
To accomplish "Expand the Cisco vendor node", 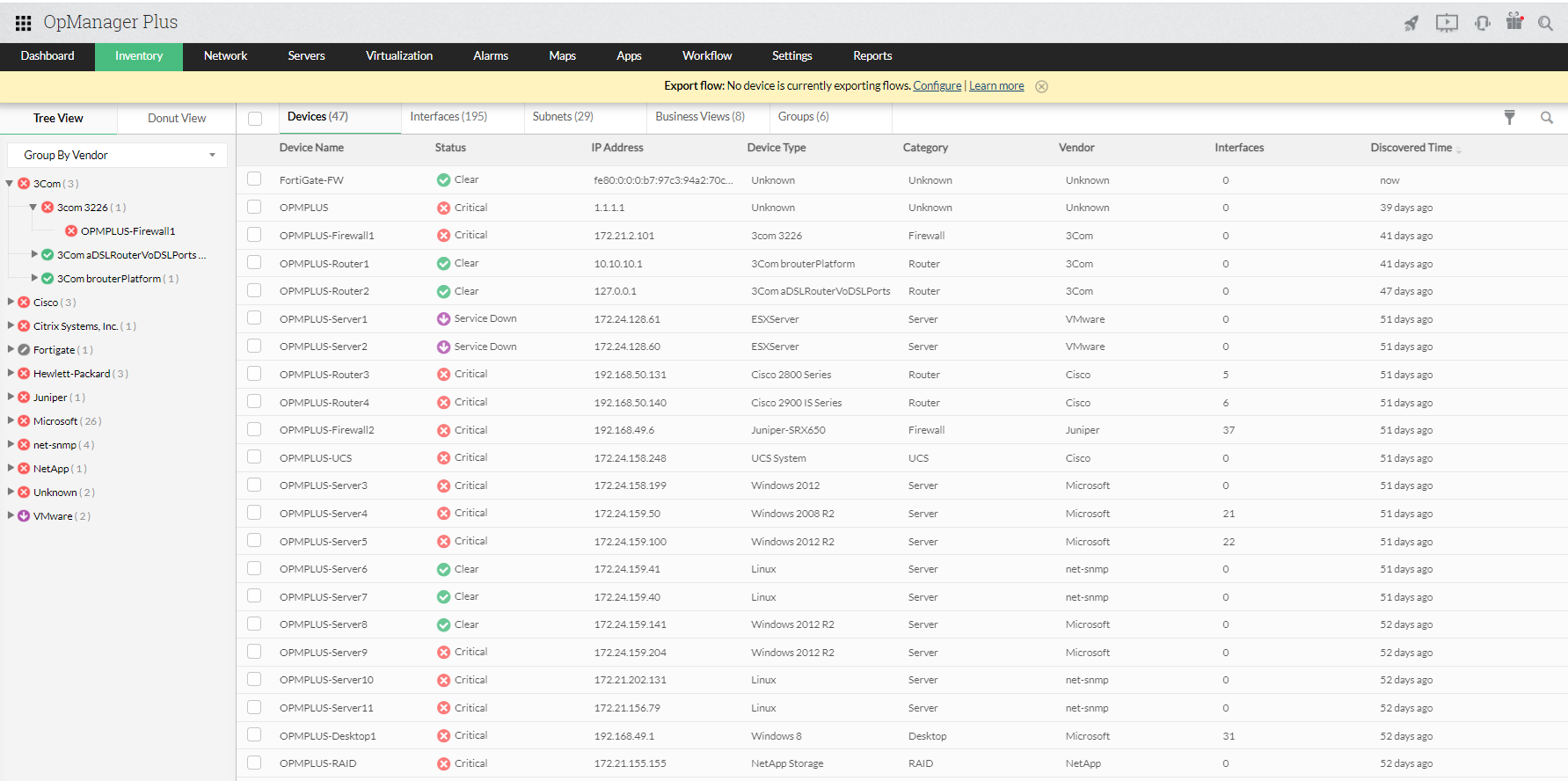I will point(11,302).
